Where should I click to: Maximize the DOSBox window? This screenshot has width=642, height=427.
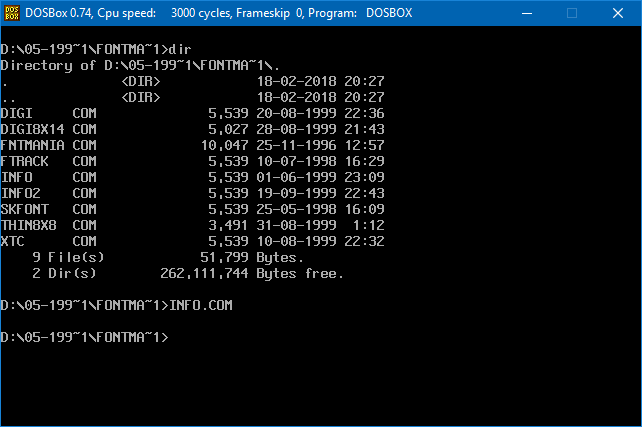pyautogui.click(x=572, y=14)
